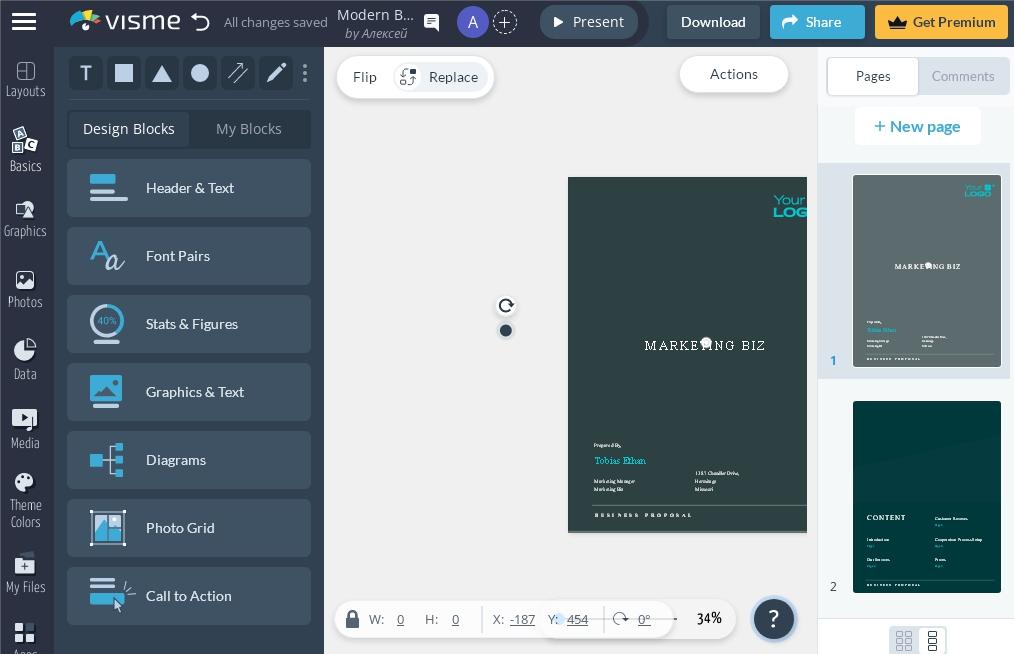The width and height of the screenshot is (1014, 654).
Task: Add a New page
Action: (x=917, y=126)
